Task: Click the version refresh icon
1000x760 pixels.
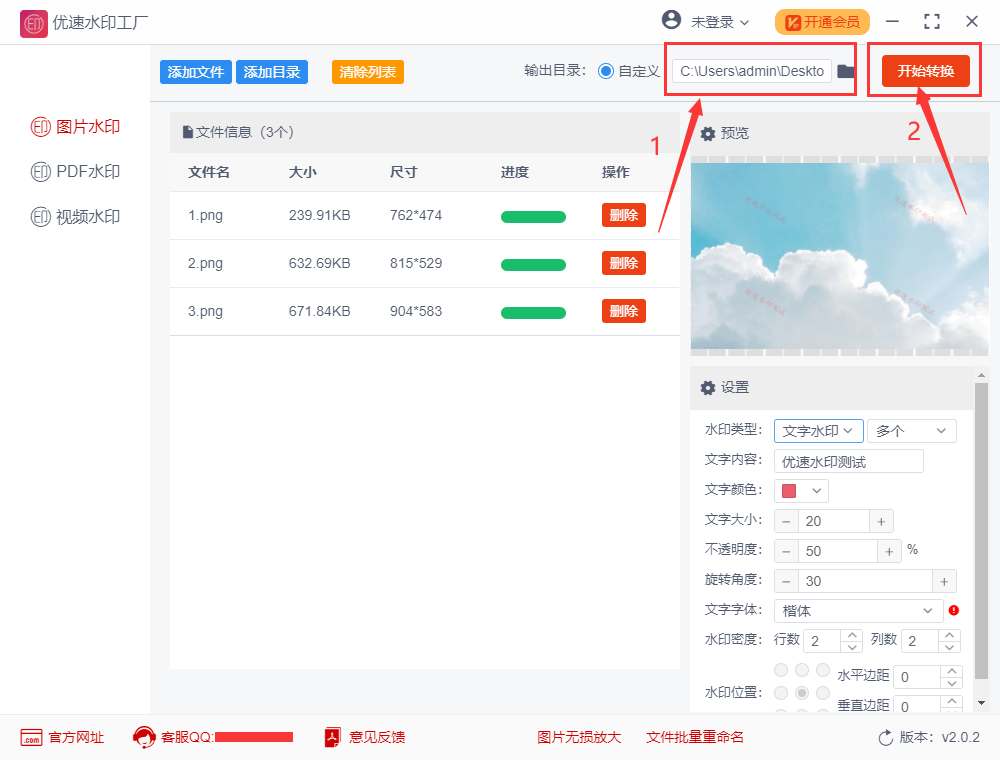Action: coord(886,738)
